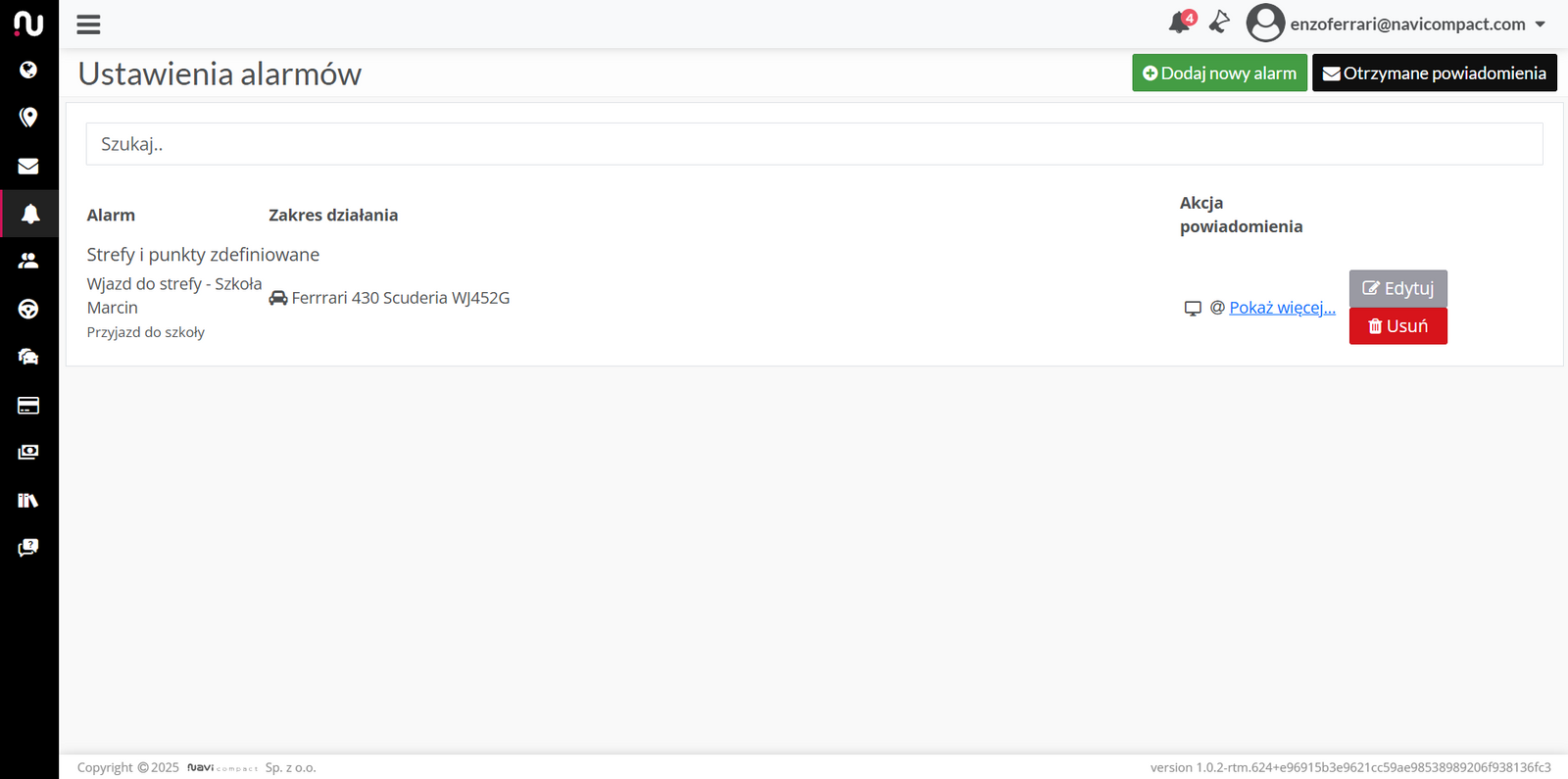Screen dimensions: 1568x779
Task: Open the vehicles car sidebar icon
Action: pyautogui.click(x=28, y=357)
